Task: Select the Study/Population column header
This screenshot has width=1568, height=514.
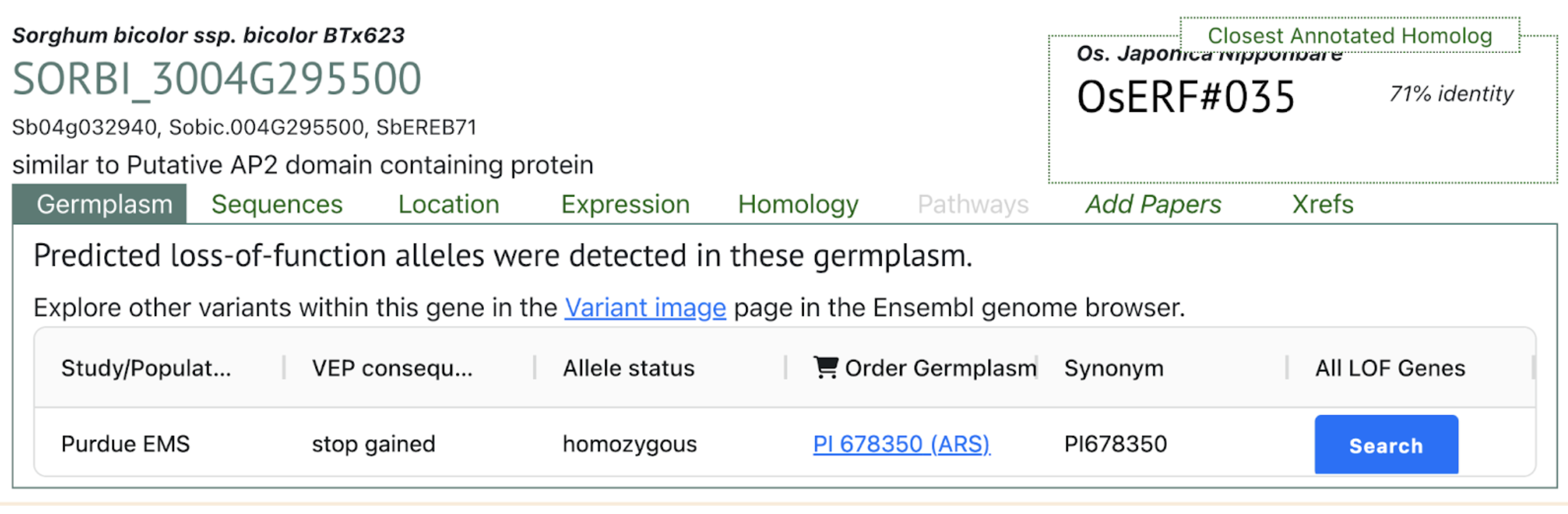Action: [146, 368]
